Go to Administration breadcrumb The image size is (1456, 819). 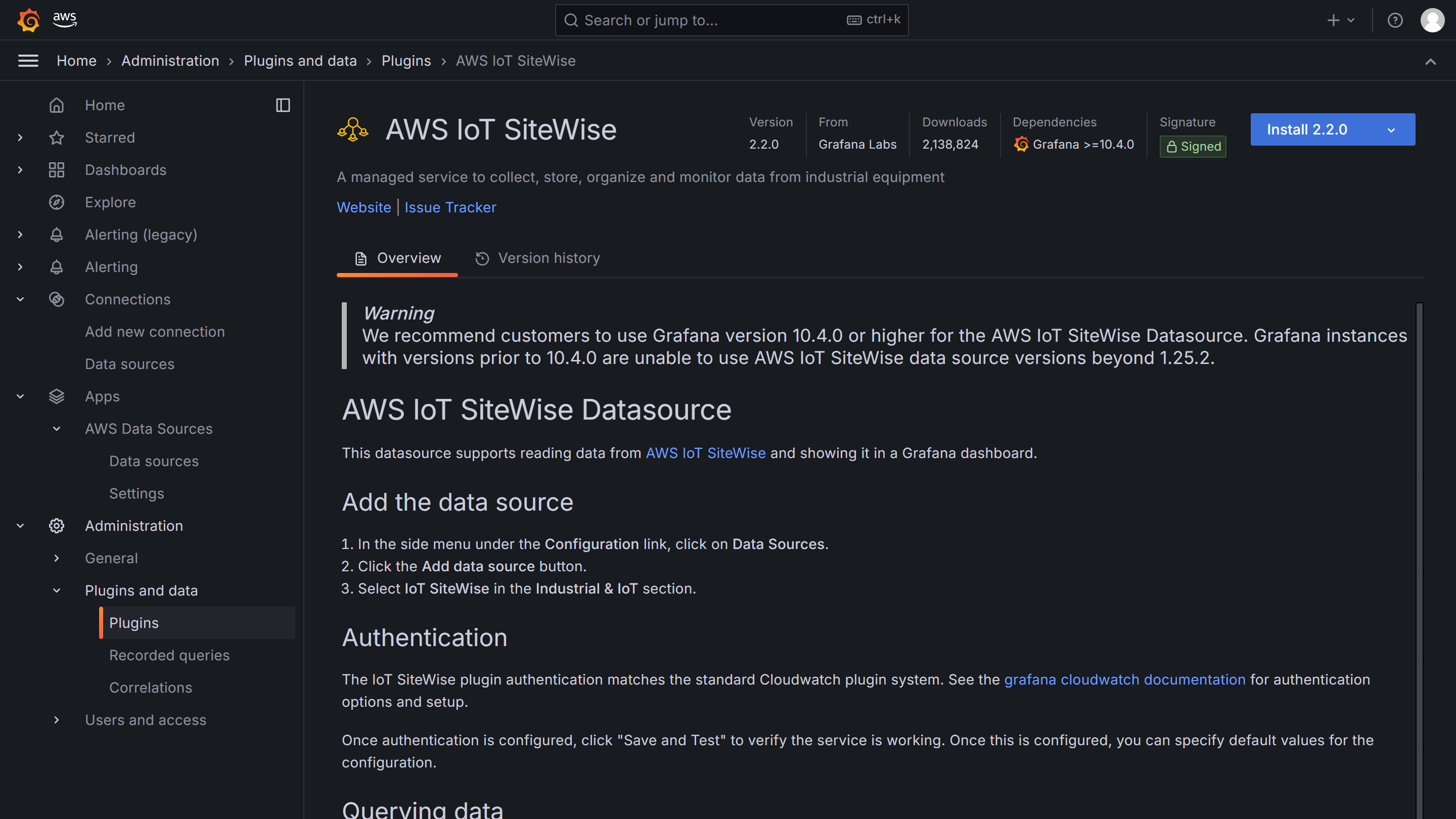tap(170, 61)
